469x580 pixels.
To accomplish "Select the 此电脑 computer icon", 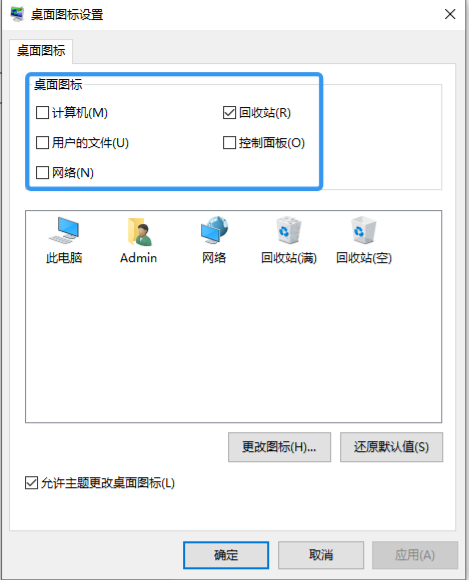I will 64,230.
